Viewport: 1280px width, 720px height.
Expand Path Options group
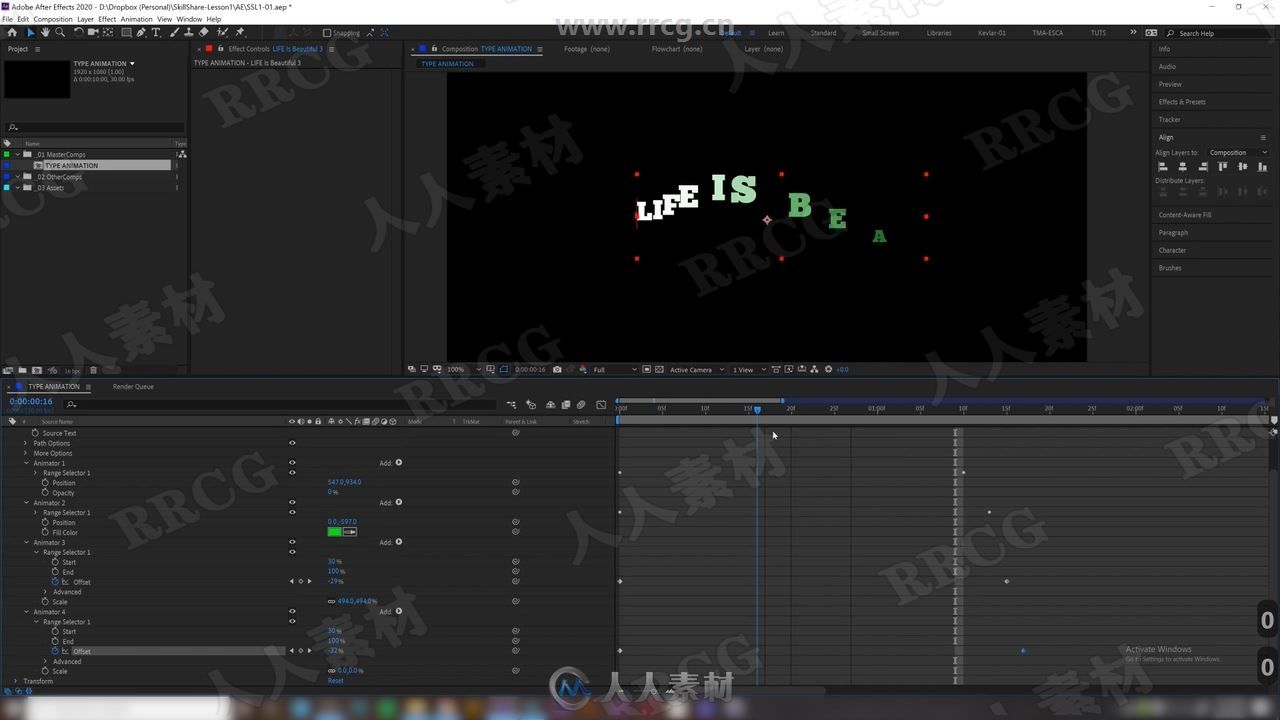[x=27, y=443]
